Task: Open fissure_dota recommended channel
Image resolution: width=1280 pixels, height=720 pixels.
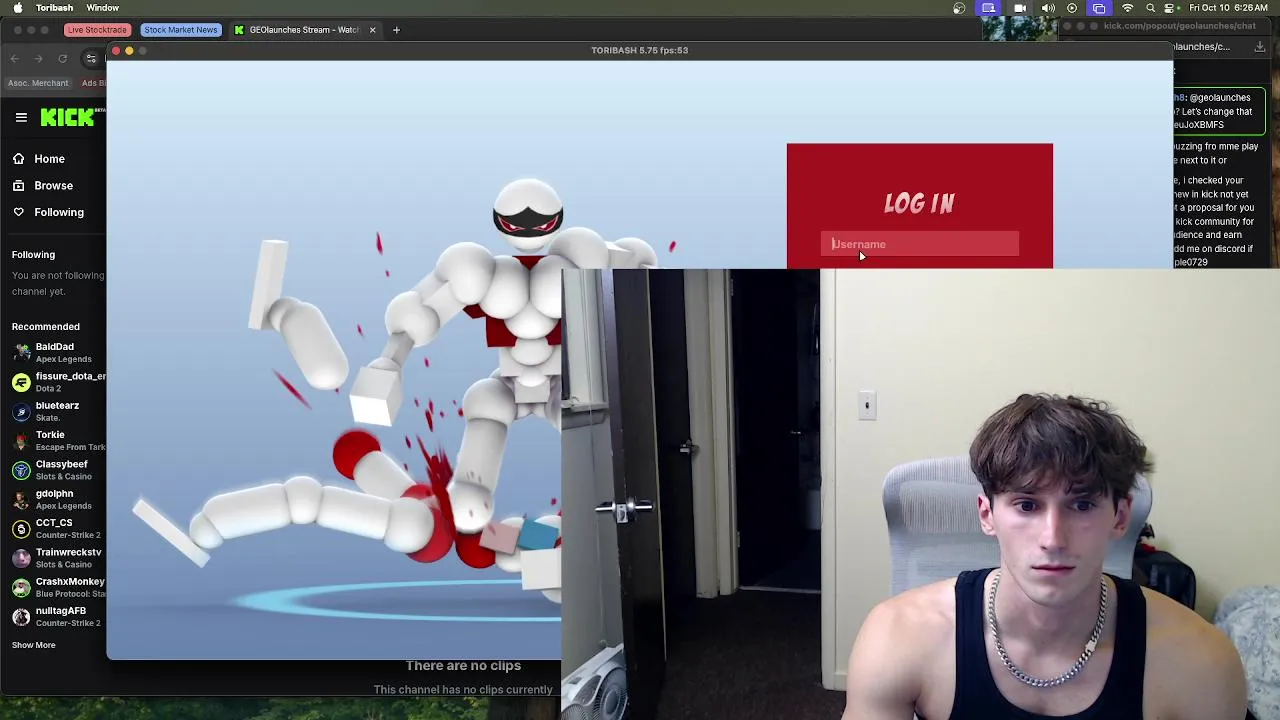Action: point(58,382)
